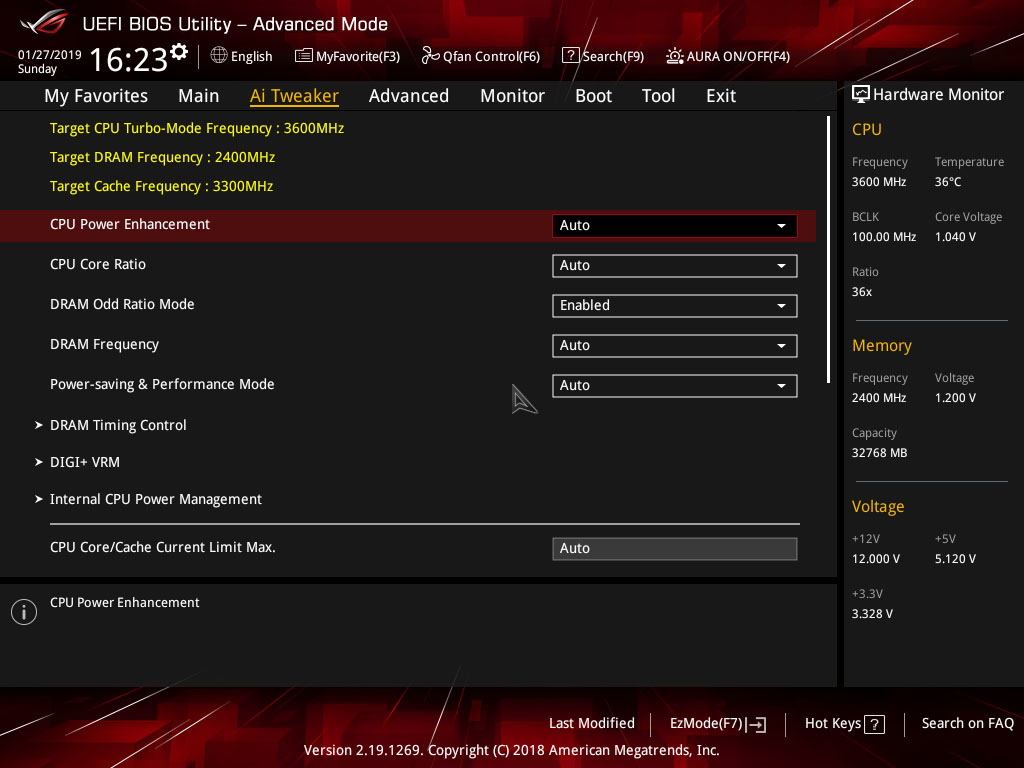The width and height of the screenshot is (1024, 768).
Task: Click the EzMode exit arrow icon
Action: pyautogui.click(x=758, y=724)
